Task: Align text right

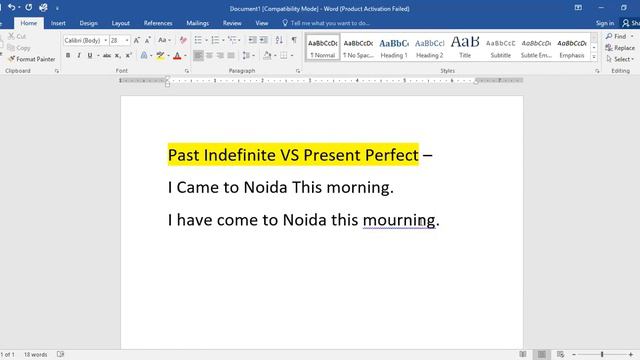Action: tap(220, 56)
